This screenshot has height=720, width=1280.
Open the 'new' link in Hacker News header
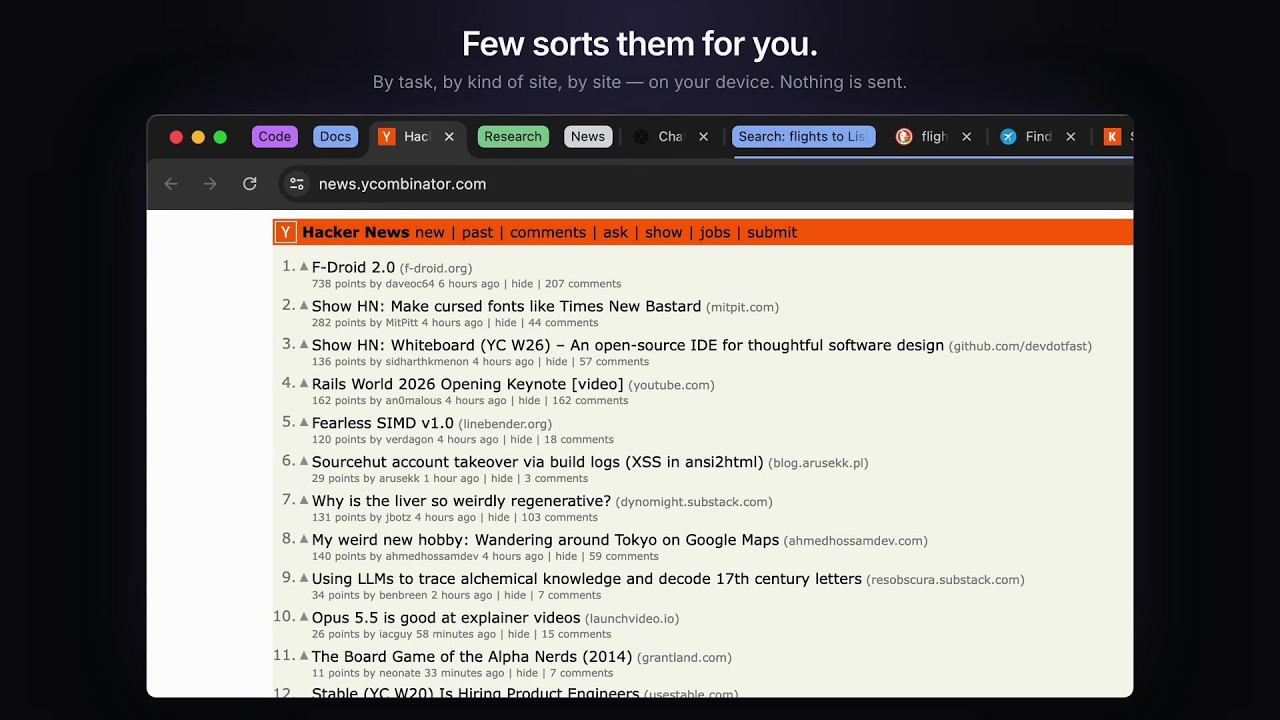click(430, 233)
